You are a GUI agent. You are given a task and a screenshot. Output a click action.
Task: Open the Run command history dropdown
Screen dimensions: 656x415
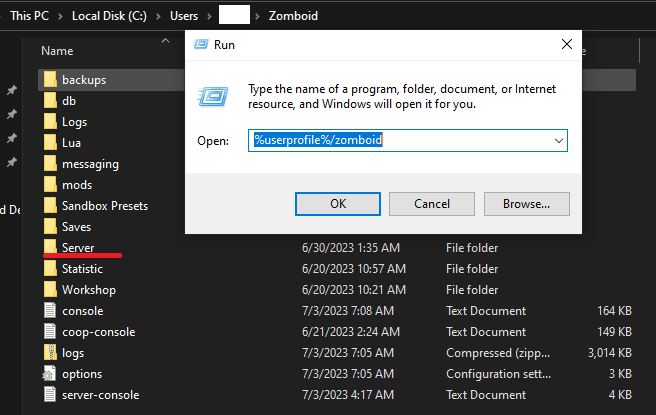(557, 141)
